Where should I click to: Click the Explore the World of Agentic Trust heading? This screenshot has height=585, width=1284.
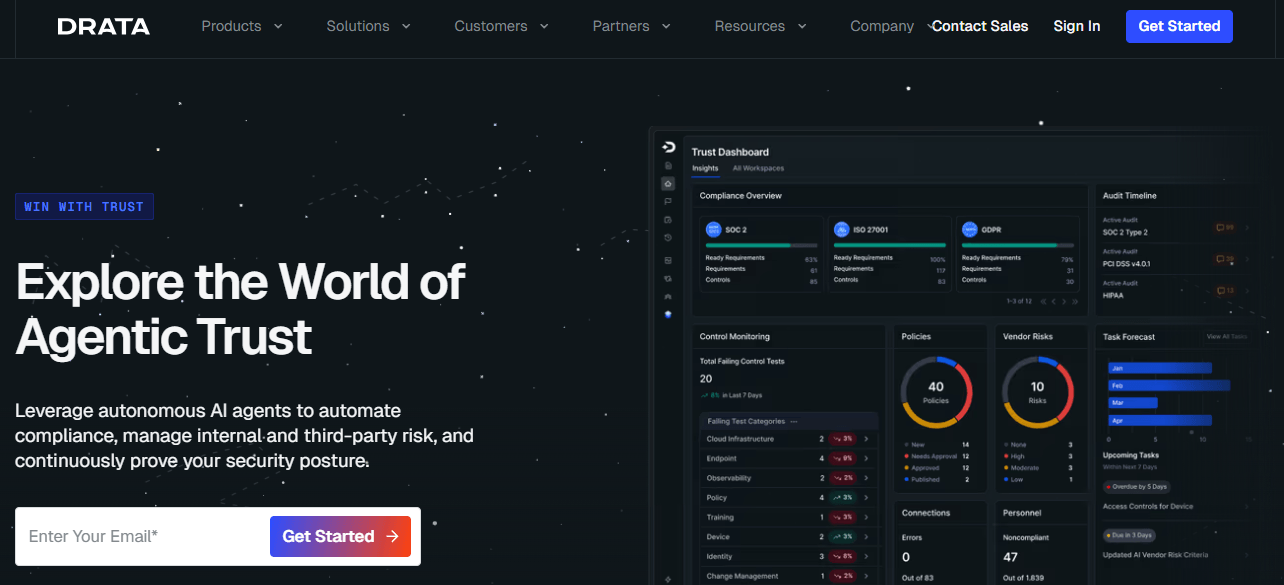[x=240, y=309]
